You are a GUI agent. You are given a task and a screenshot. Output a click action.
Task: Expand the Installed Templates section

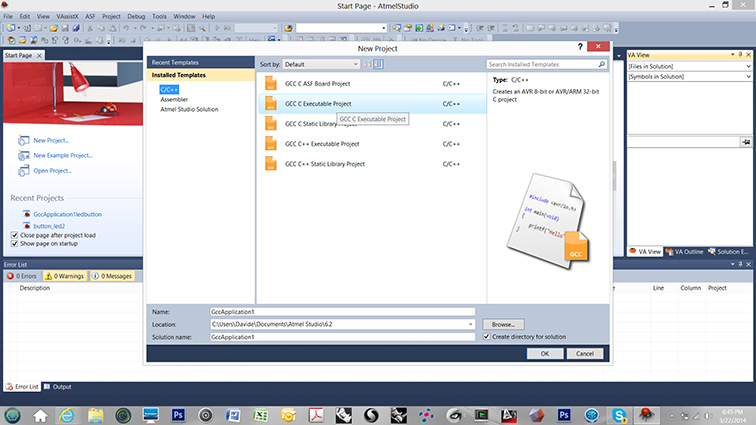coord(201,75)
